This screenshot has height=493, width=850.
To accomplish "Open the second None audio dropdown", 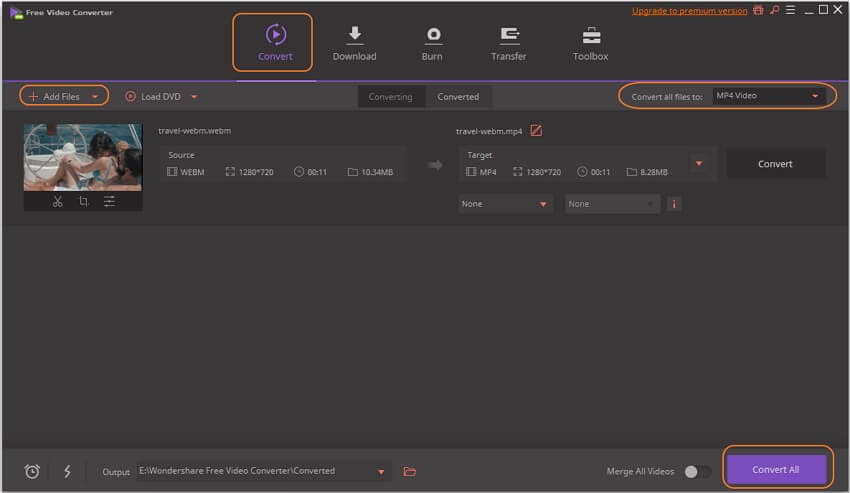I will click(x=612, y=204).
